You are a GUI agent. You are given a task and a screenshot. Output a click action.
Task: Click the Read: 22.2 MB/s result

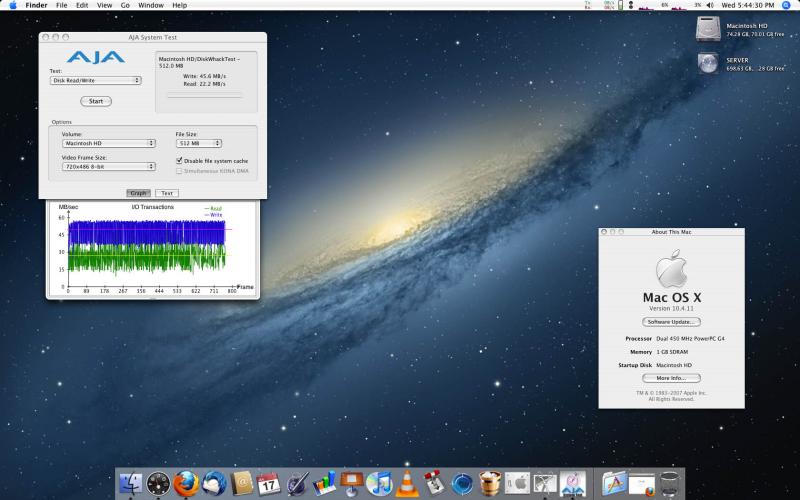coord(205,84)
